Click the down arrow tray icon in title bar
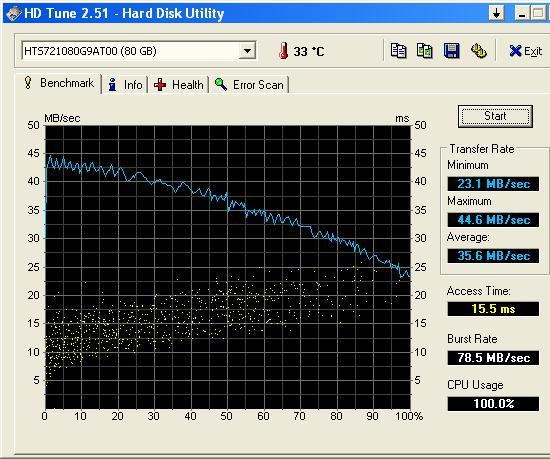550x459 pixels. 496,13
